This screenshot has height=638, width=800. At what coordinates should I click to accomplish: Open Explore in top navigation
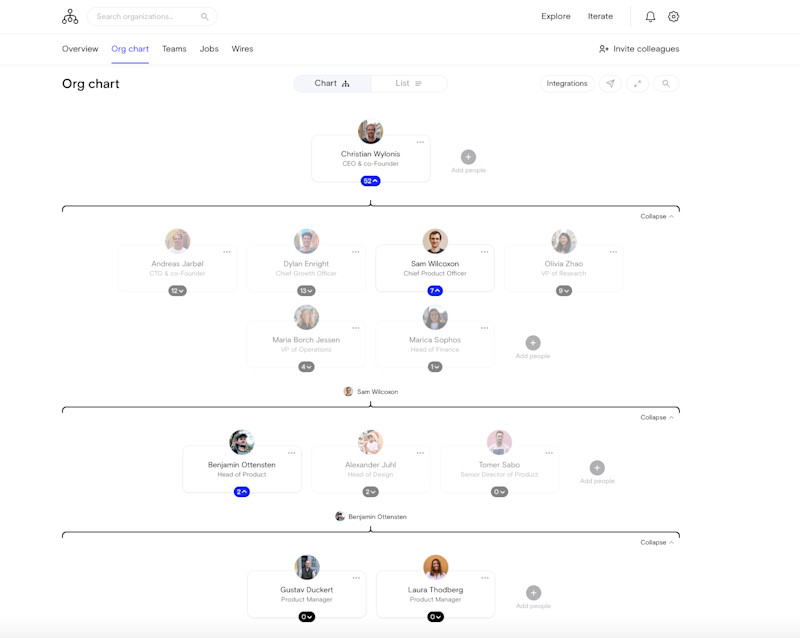click(x=556, y=16)
